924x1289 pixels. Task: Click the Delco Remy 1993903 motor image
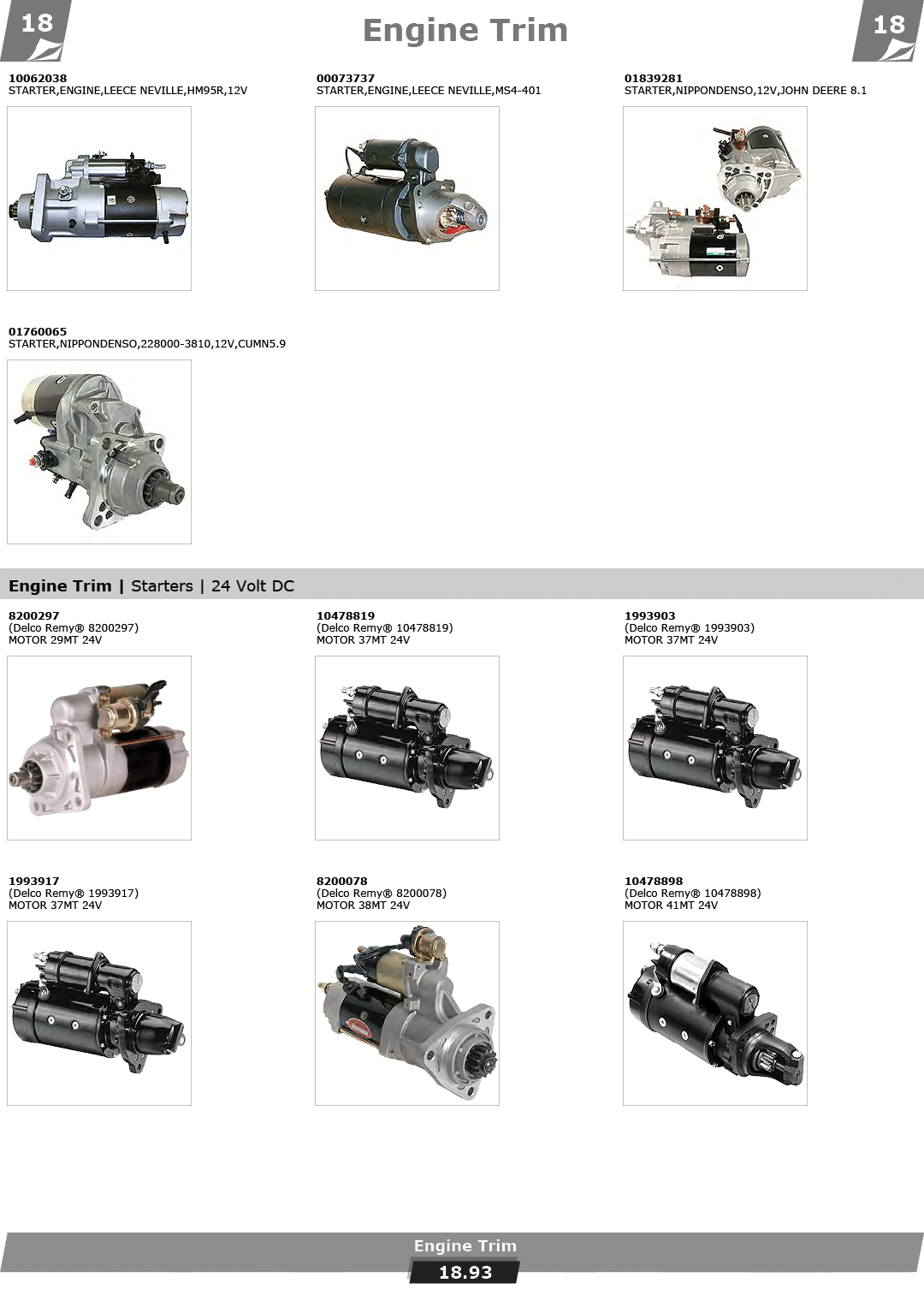tap(715, 747)
